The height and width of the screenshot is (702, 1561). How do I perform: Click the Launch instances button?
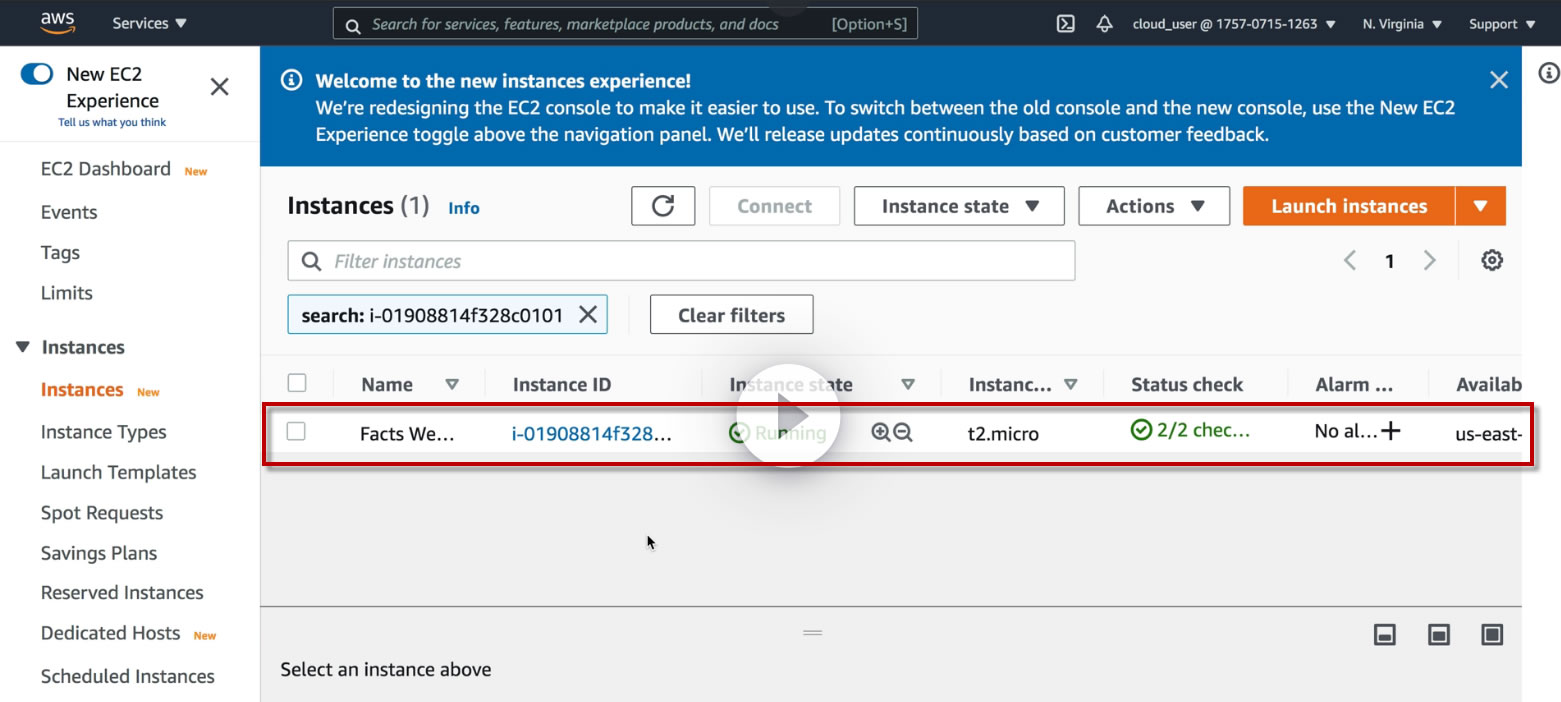pyautogui.click(x=1348, y=206)
